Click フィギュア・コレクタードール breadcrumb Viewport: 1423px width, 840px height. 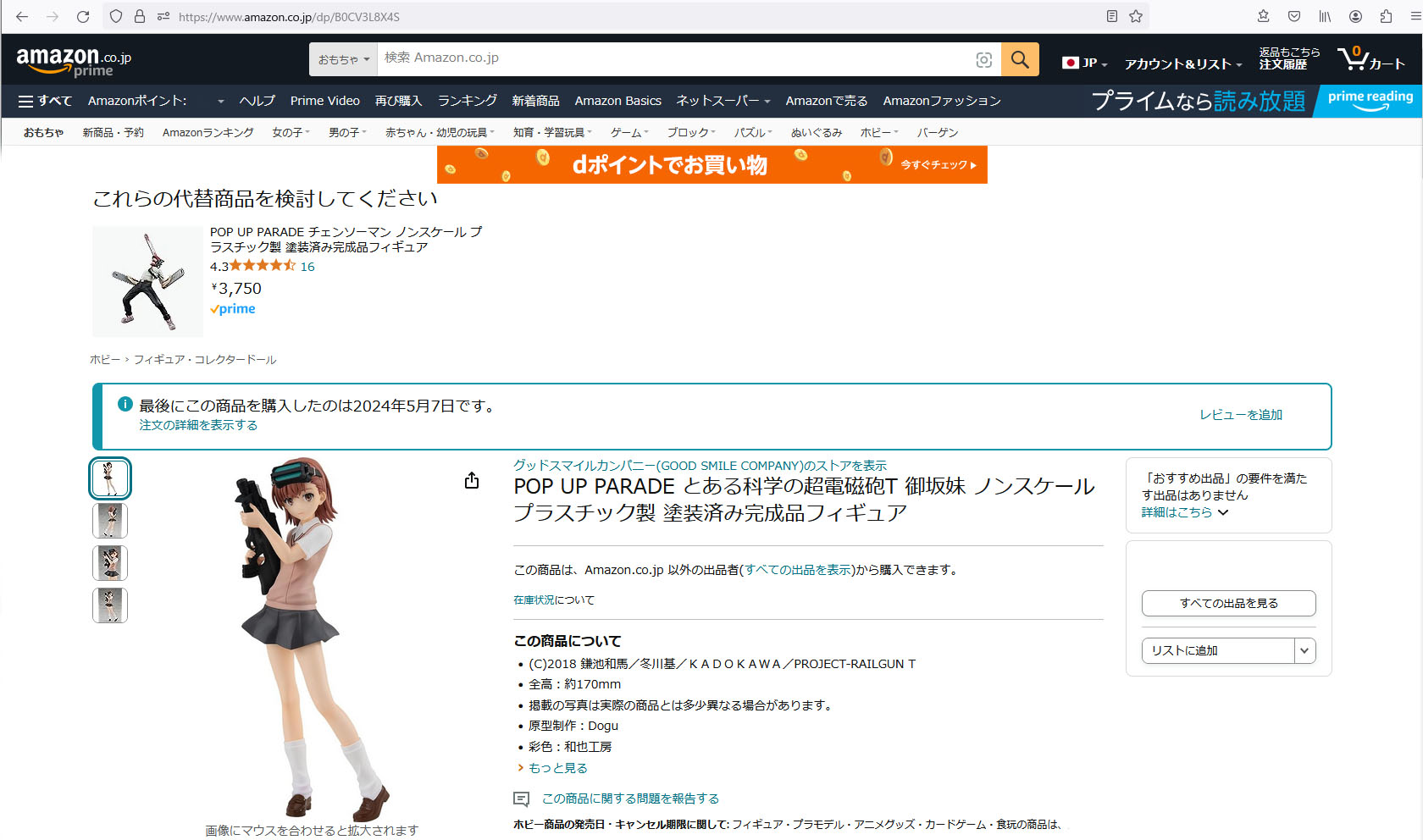tap(205, 360)
